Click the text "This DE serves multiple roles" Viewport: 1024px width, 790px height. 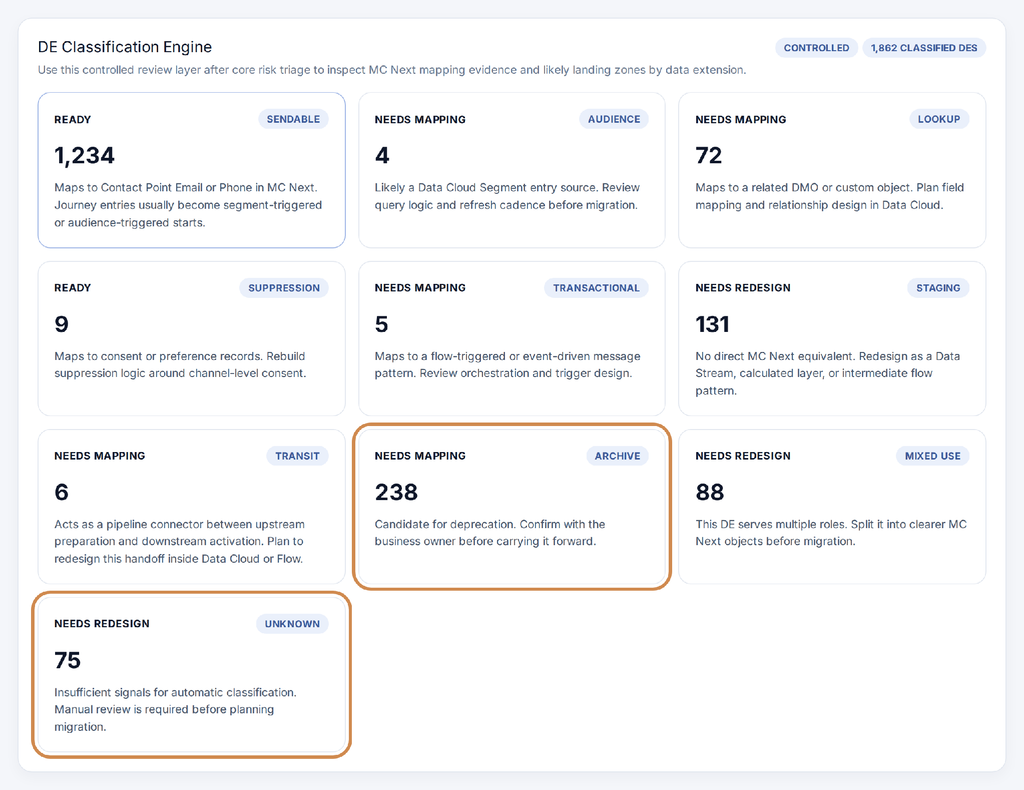[769, 524]
